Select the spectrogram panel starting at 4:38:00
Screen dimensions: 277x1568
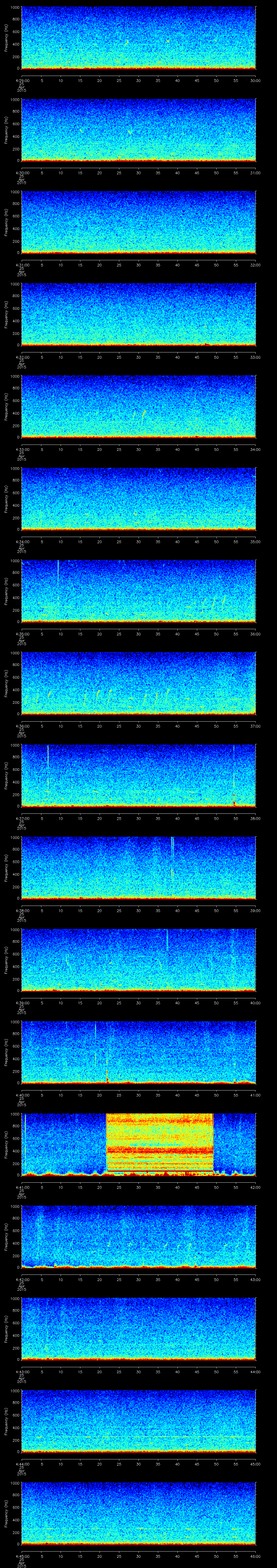(138, 868)
